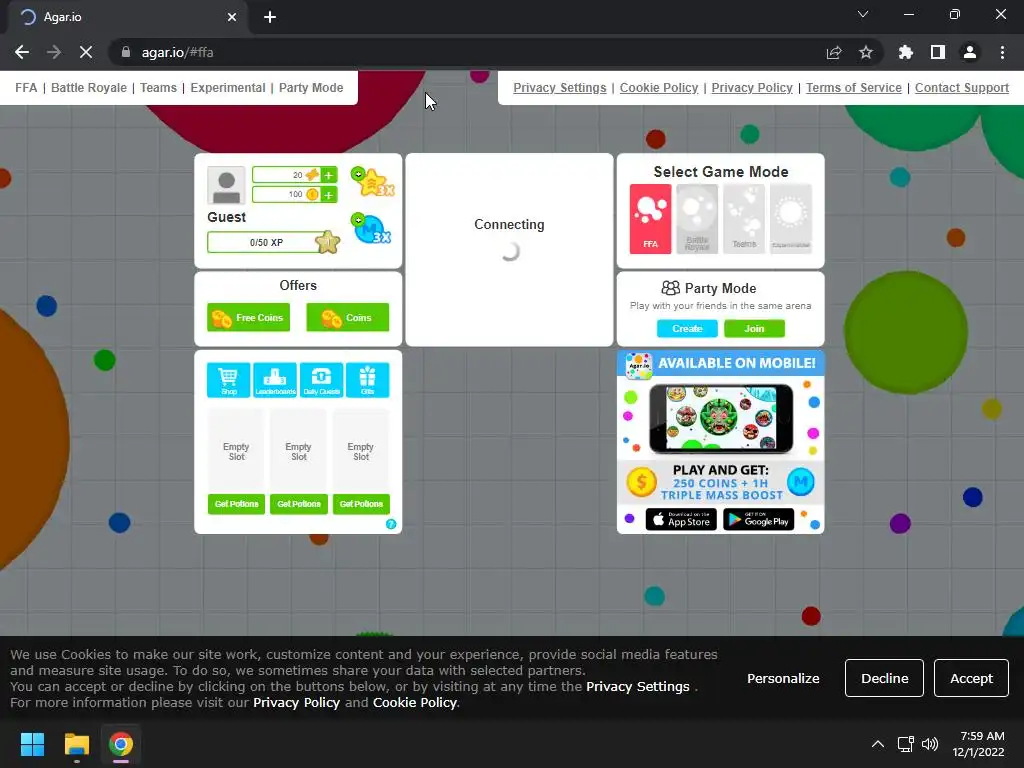
Task: Click the 3X star XP boost icon
Action: [x=373, y=182]
